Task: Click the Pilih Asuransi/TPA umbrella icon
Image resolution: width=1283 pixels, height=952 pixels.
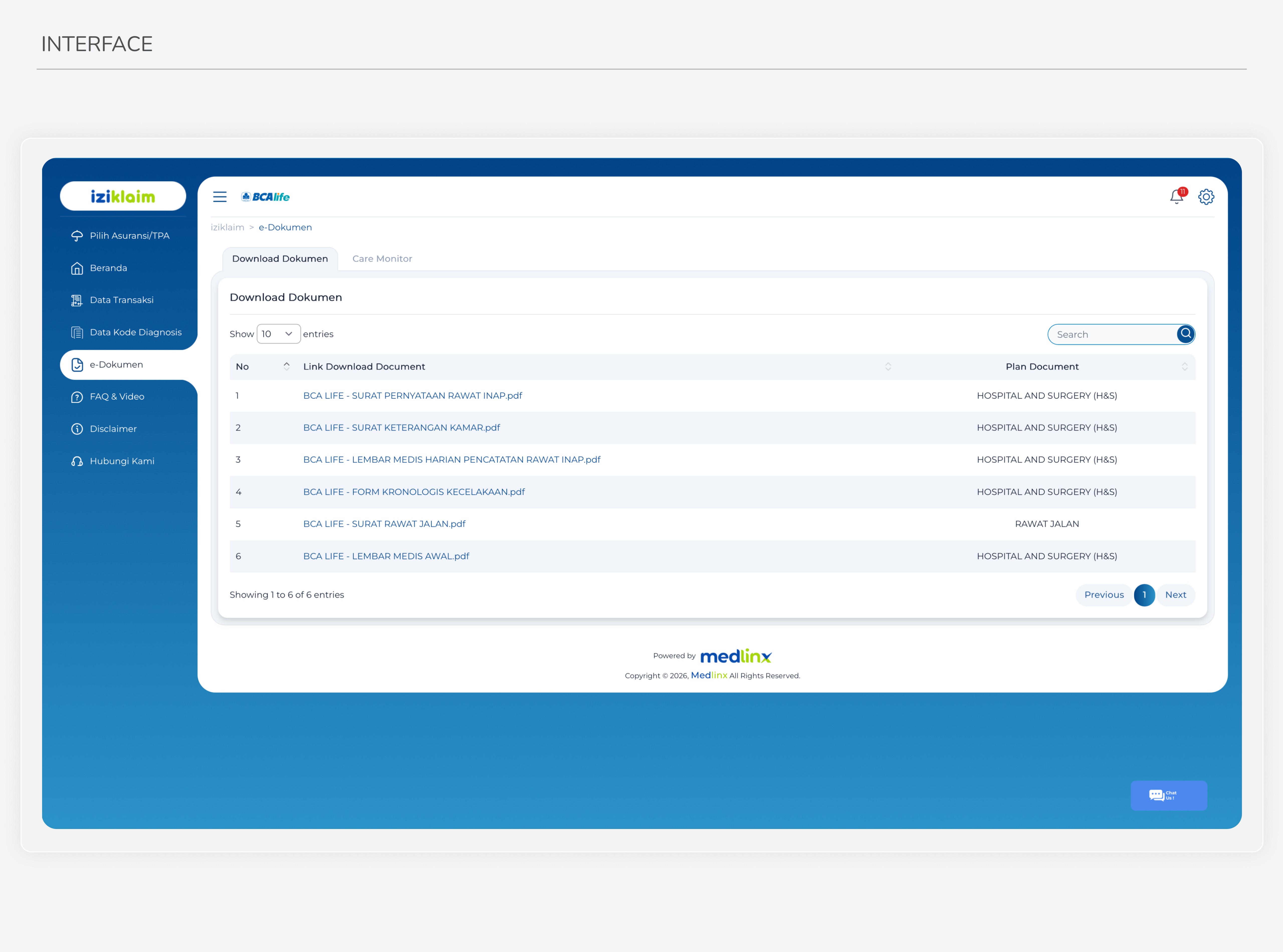Action: pyautogui.click(x=77, y=236)
